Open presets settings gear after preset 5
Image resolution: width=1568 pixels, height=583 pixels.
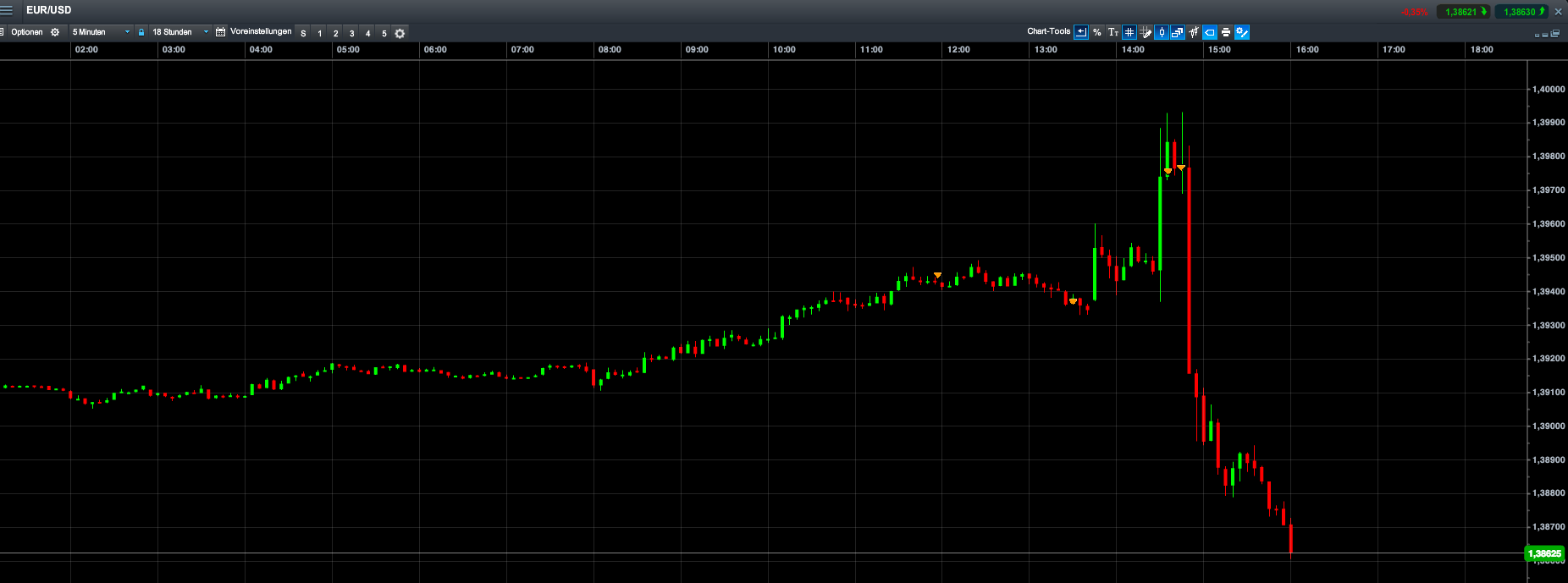pyautogui.click(x=400, y=33)
